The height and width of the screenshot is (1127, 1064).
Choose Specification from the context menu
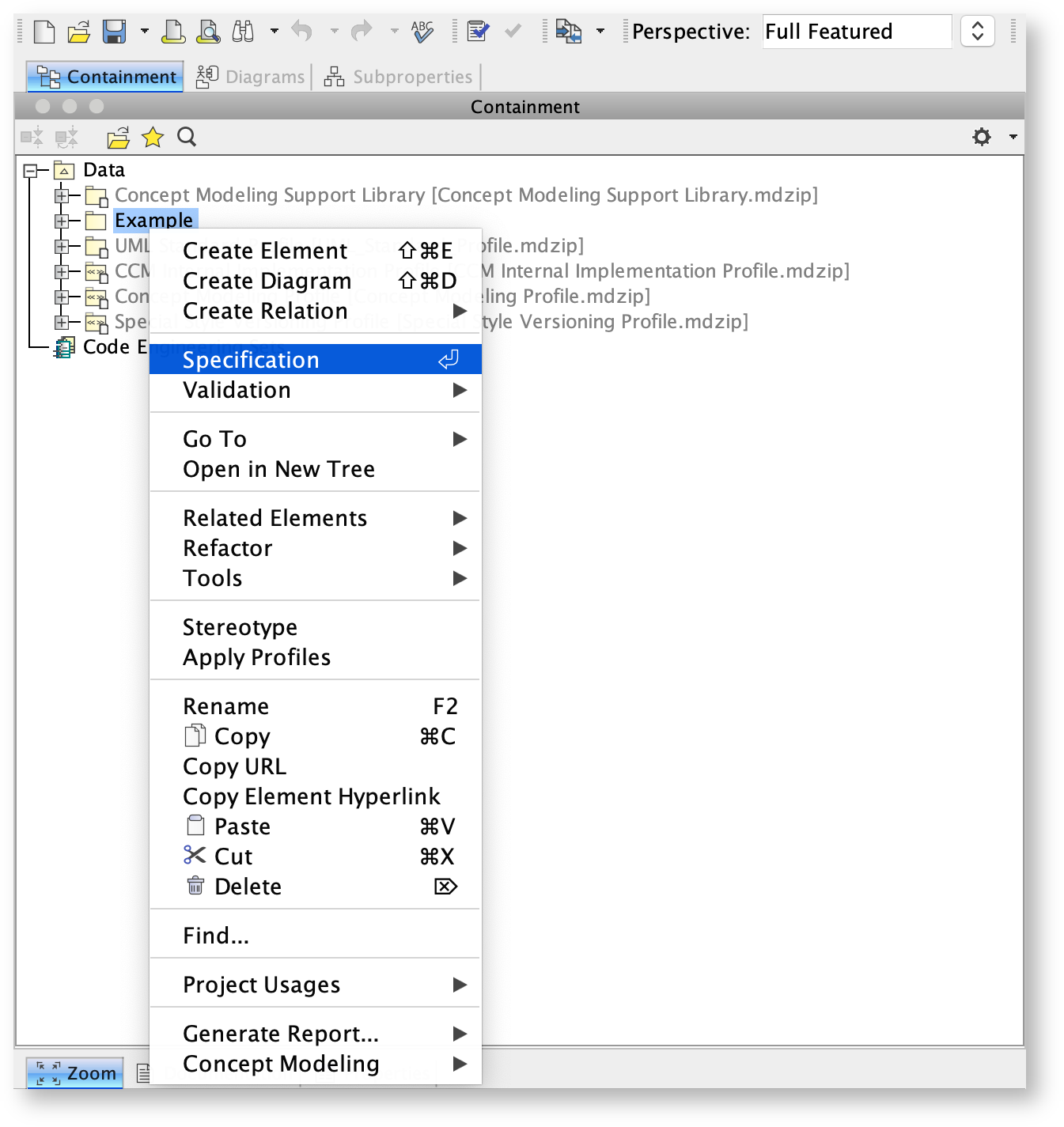(316, 360)
